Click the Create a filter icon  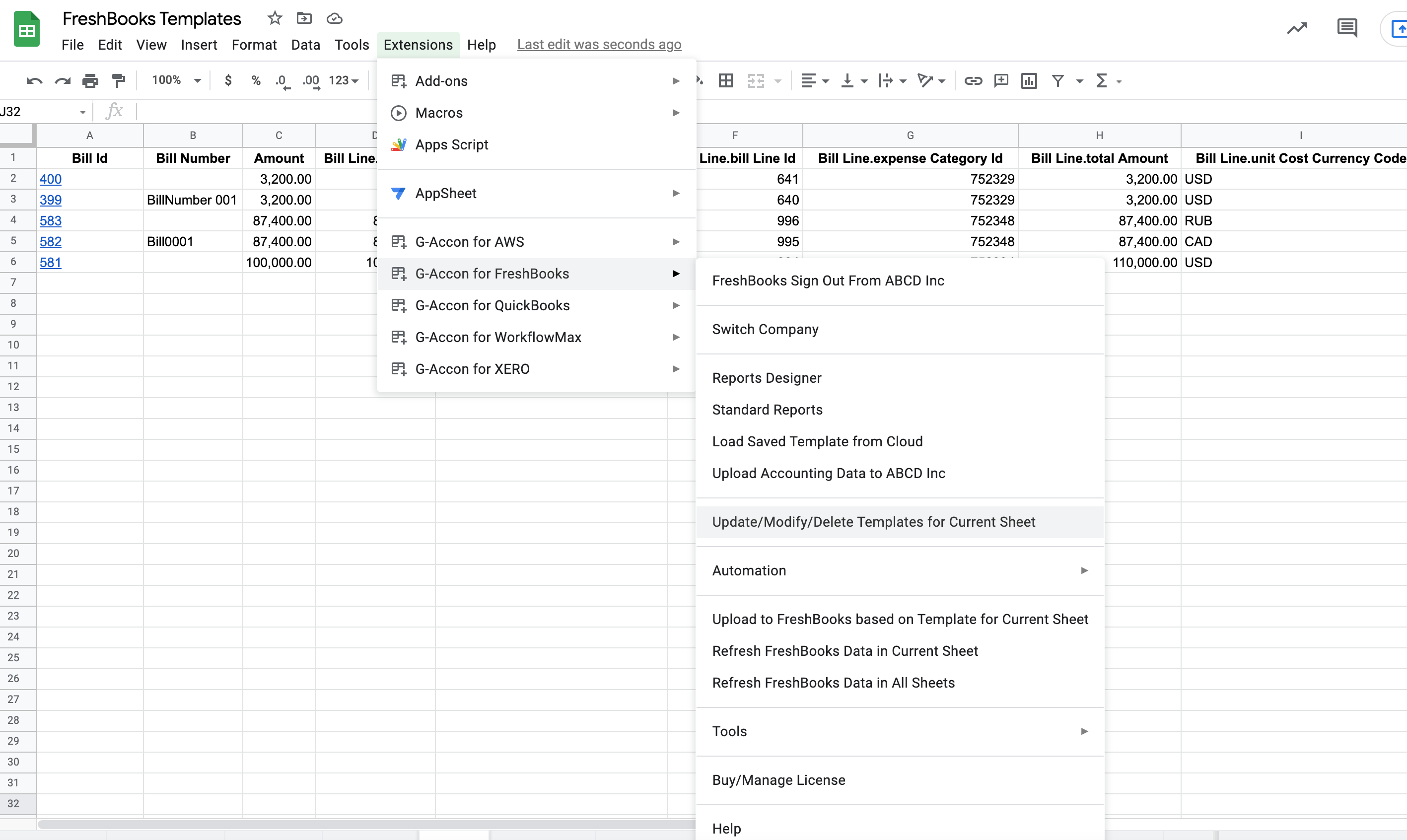(1057, 81)
